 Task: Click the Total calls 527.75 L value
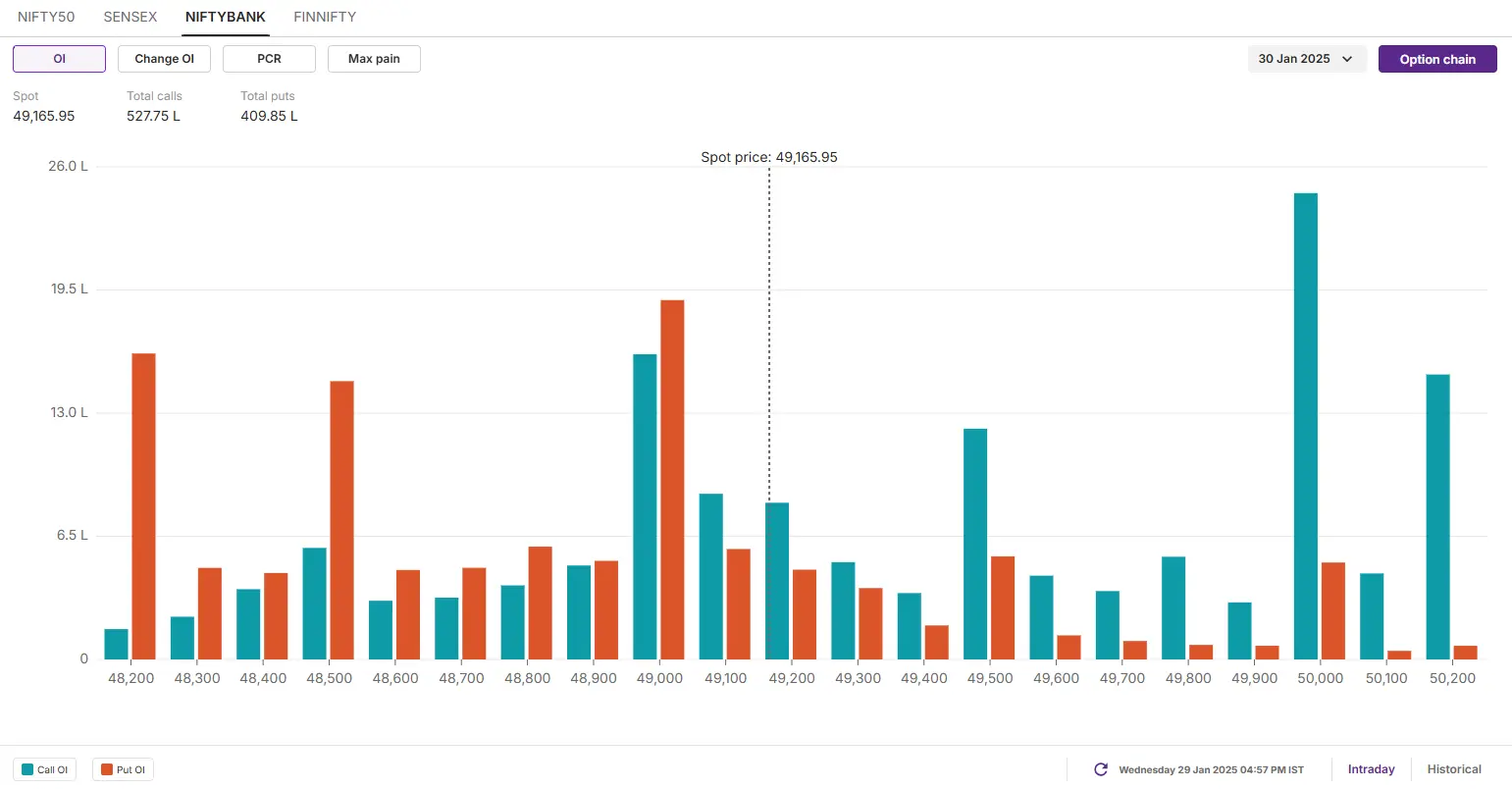153,116
